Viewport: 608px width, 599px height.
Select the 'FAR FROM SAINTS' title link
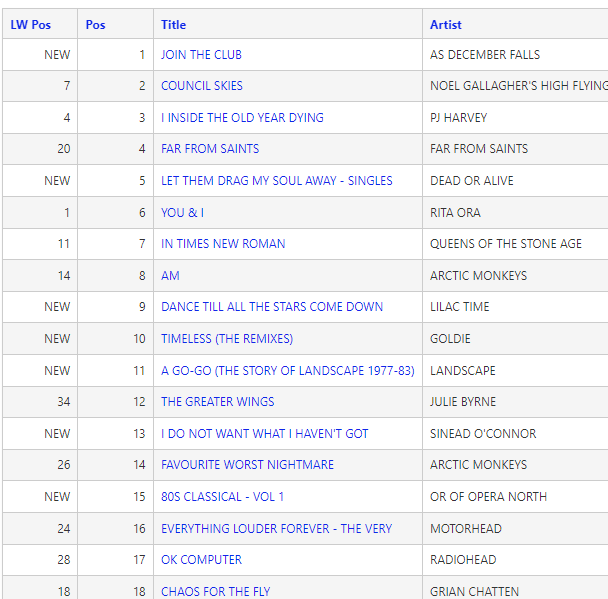coord(210,149)
